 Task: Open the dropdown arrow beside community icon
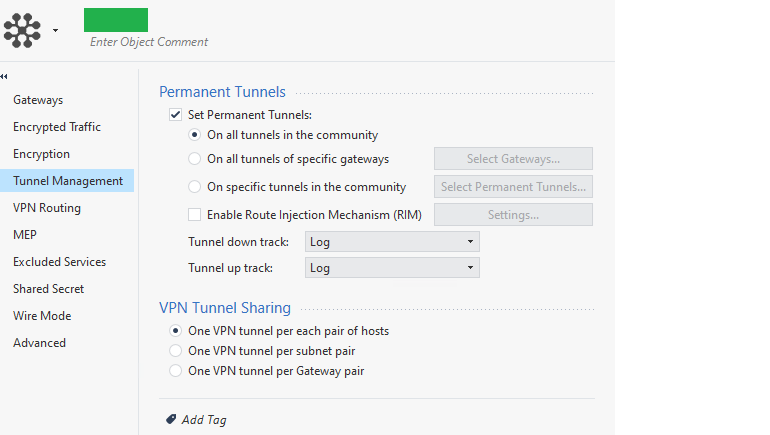point(55,30)
